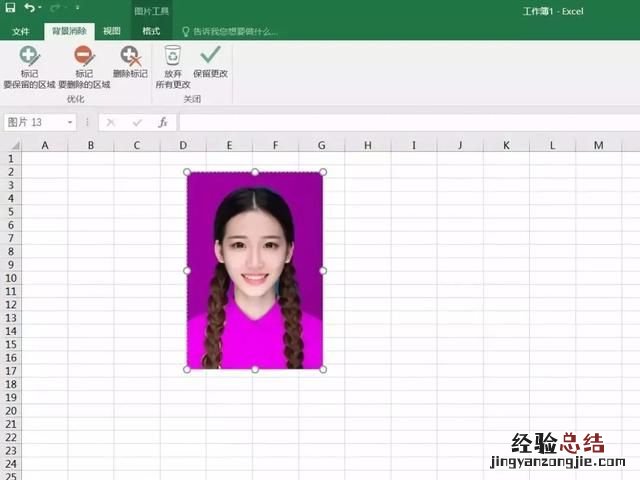Click Keep Changes checkmark icon
The width and height of the screenshot is (640, 480).
tap(210, 56)
